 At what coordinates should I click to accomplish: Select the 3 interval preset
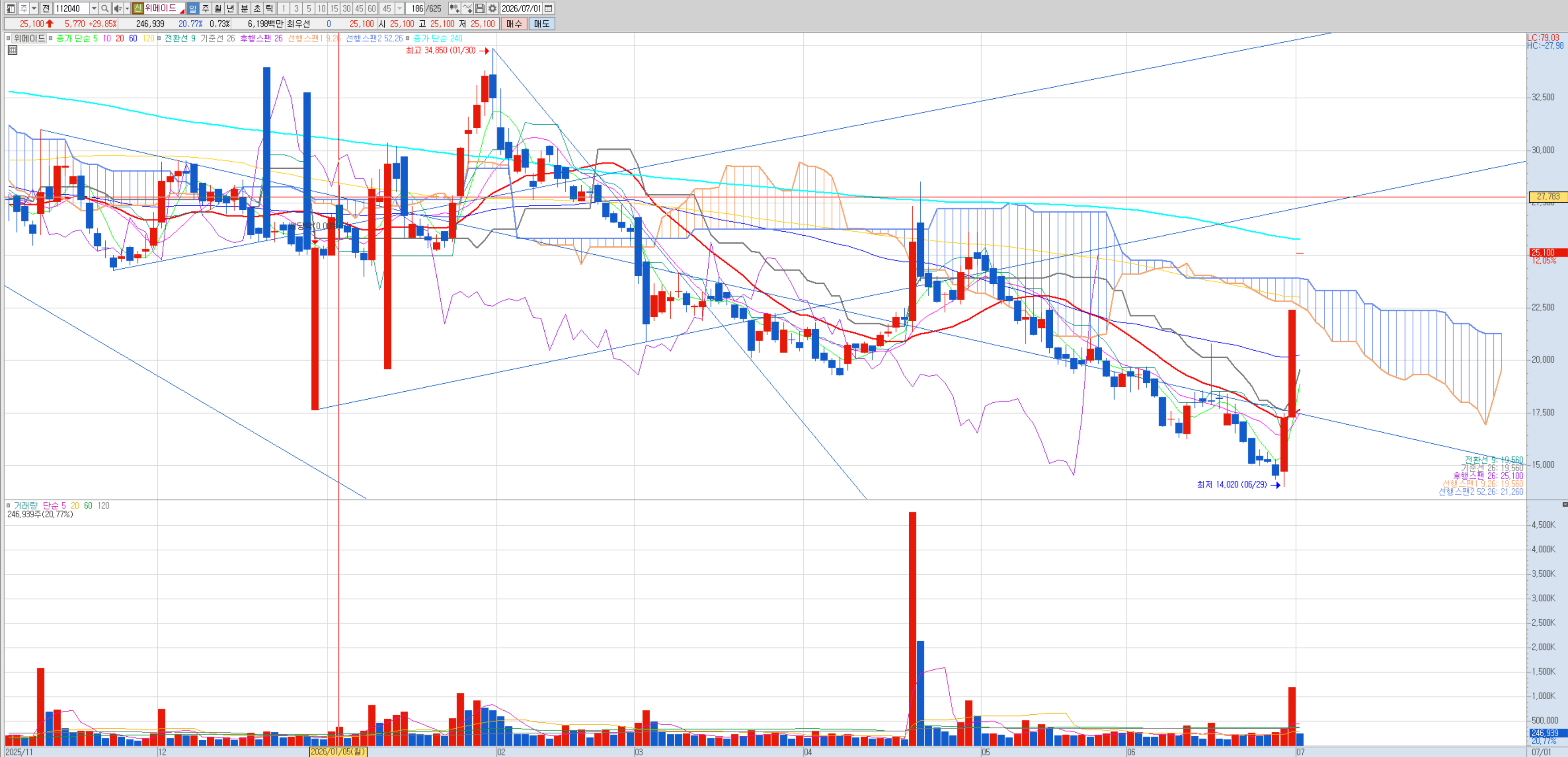point(297,8)
